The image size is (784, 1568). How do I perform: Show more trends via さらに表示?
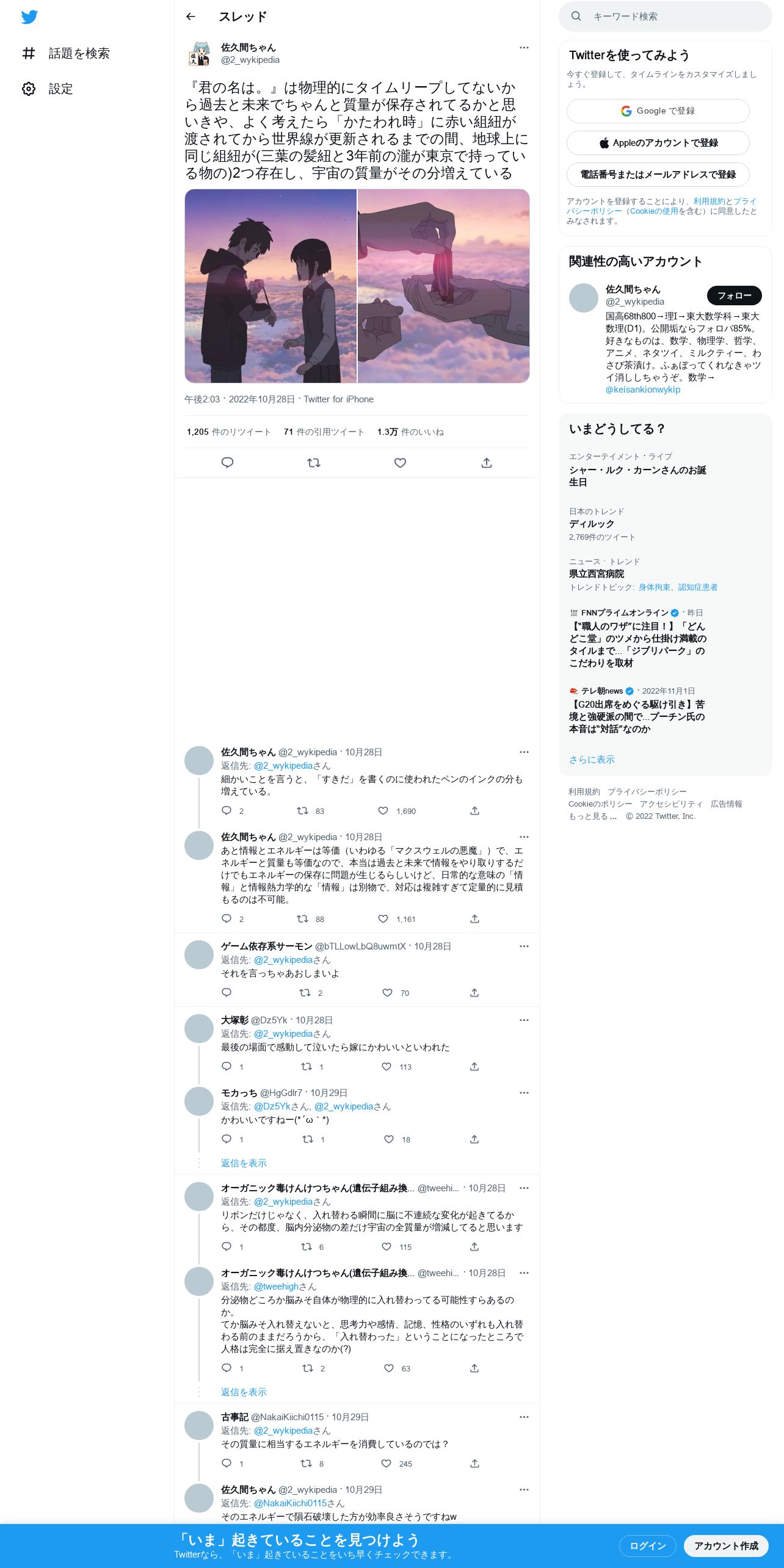tap(592, 760)
